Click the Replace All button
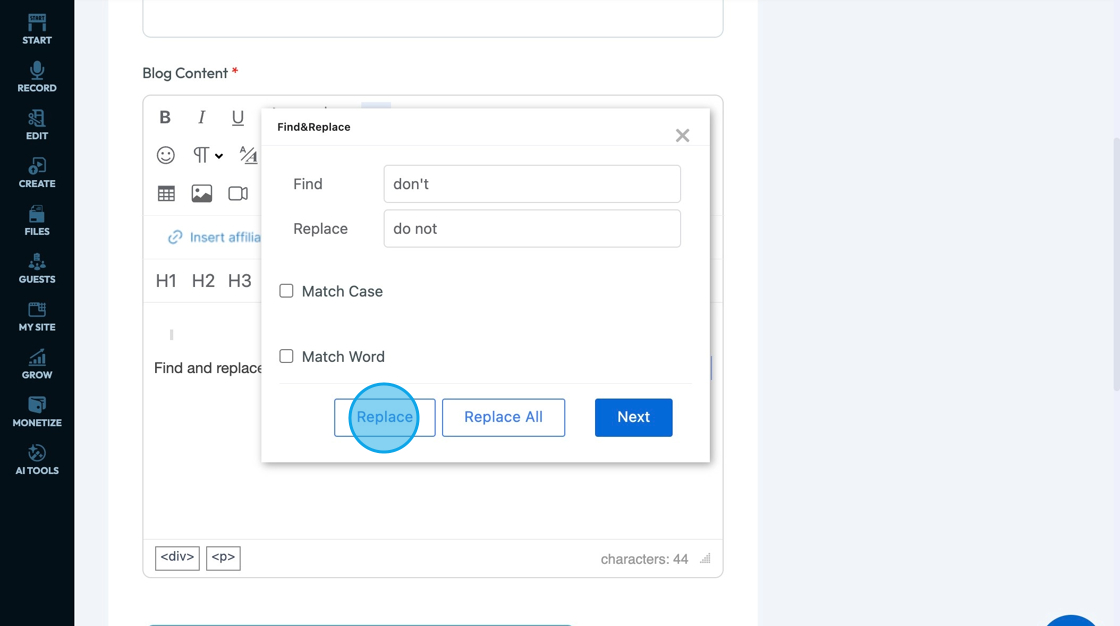Viewport: 1120px width, 626px height. tap(503, 417)
